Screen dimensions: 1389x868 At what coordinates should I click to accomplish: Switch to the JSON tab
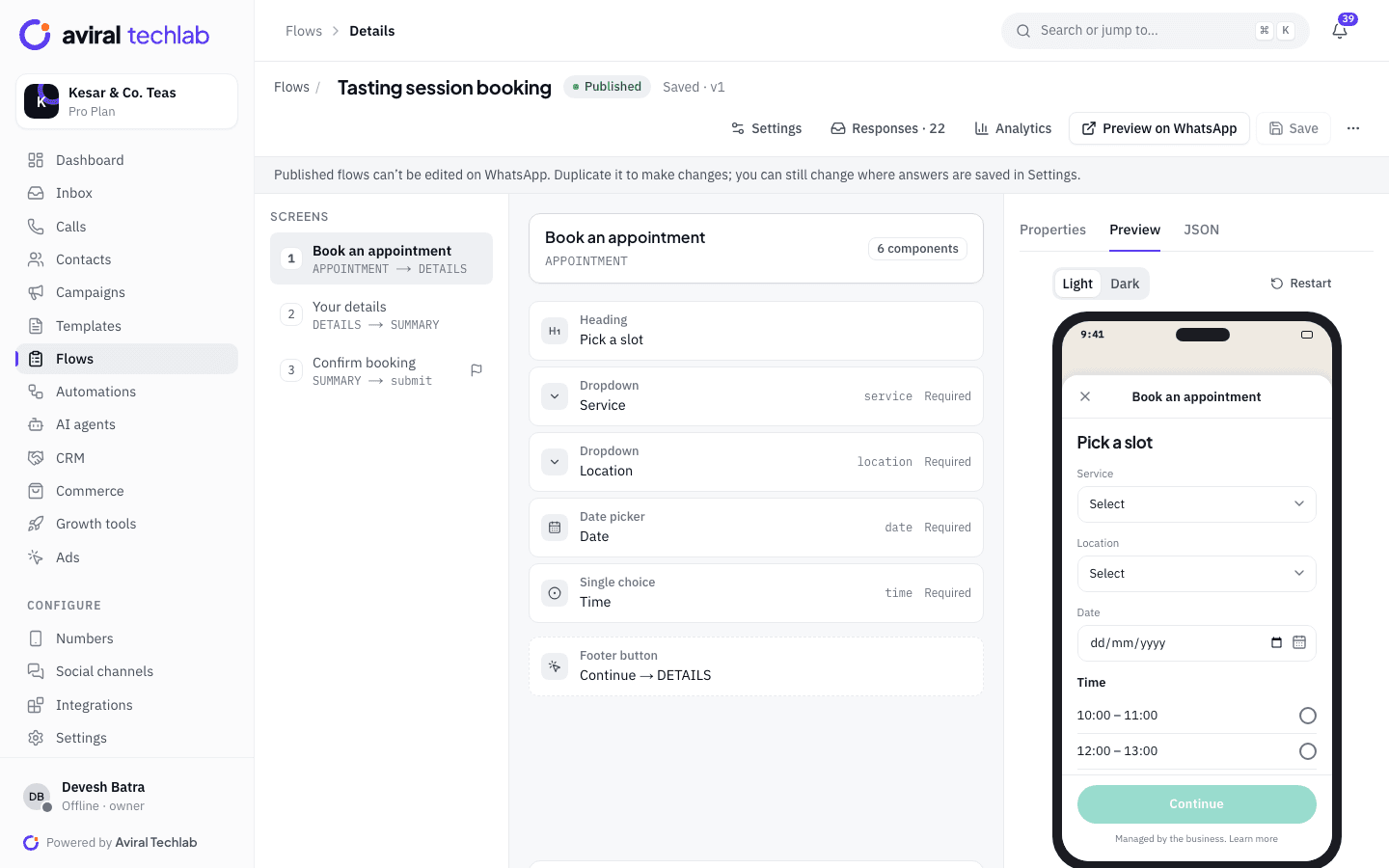(x=1201, y=230)
